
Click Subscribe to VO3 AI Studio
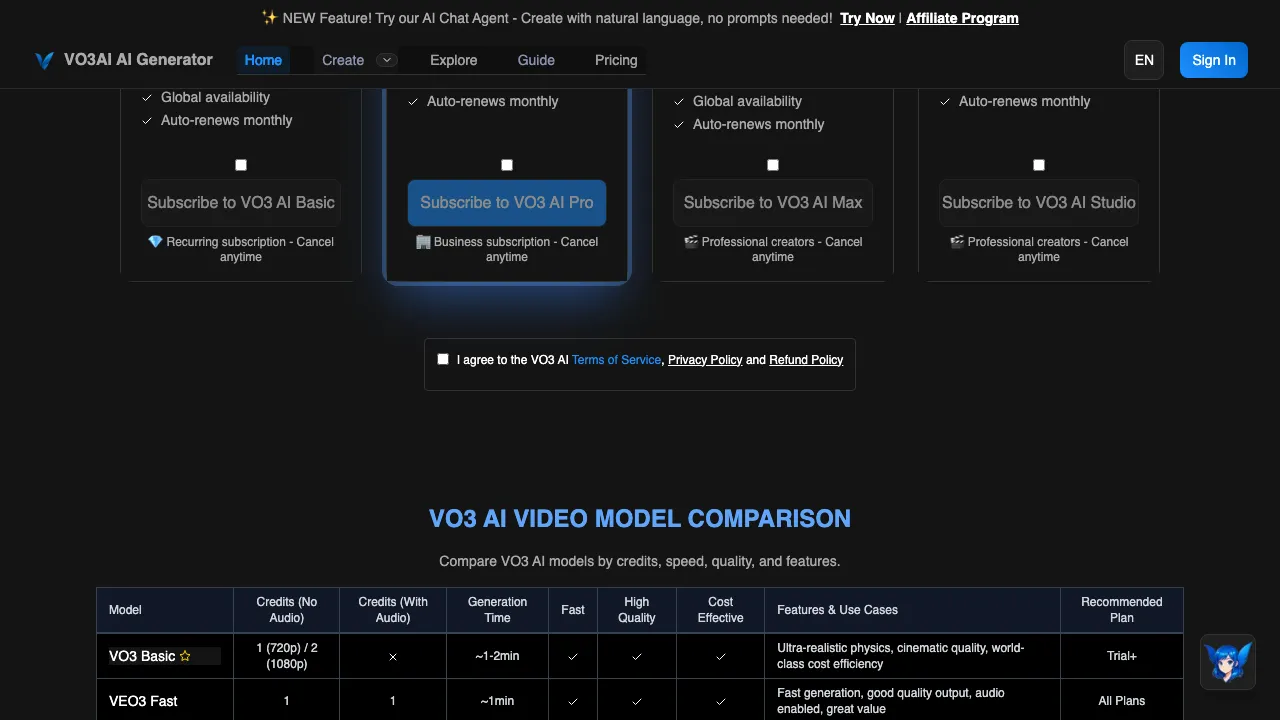pyautogui.click(x=1038, y=202)
